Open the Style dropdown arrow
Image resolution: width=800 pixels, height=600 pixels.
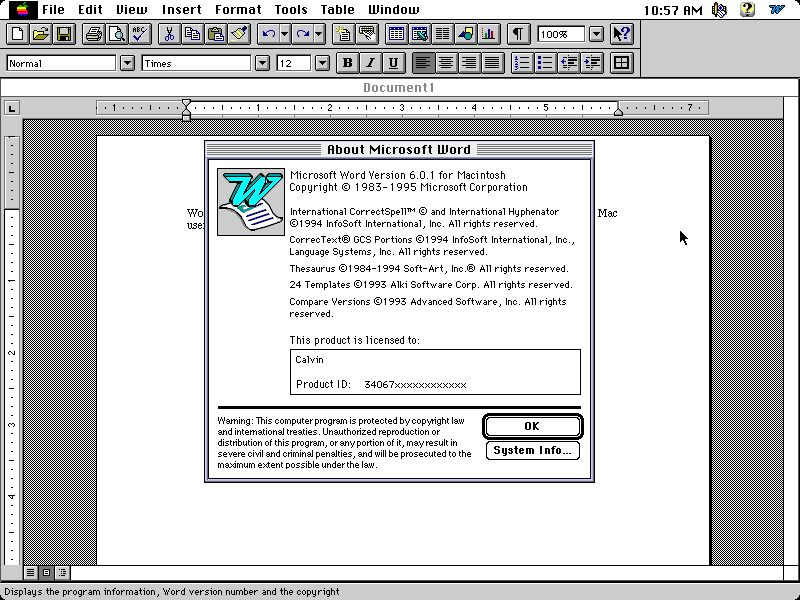[x=128, y=63]
